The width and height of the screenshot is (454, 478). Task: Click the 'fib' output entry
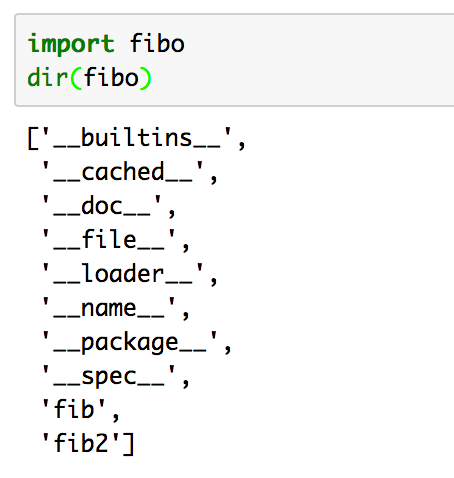click(73, 409)
